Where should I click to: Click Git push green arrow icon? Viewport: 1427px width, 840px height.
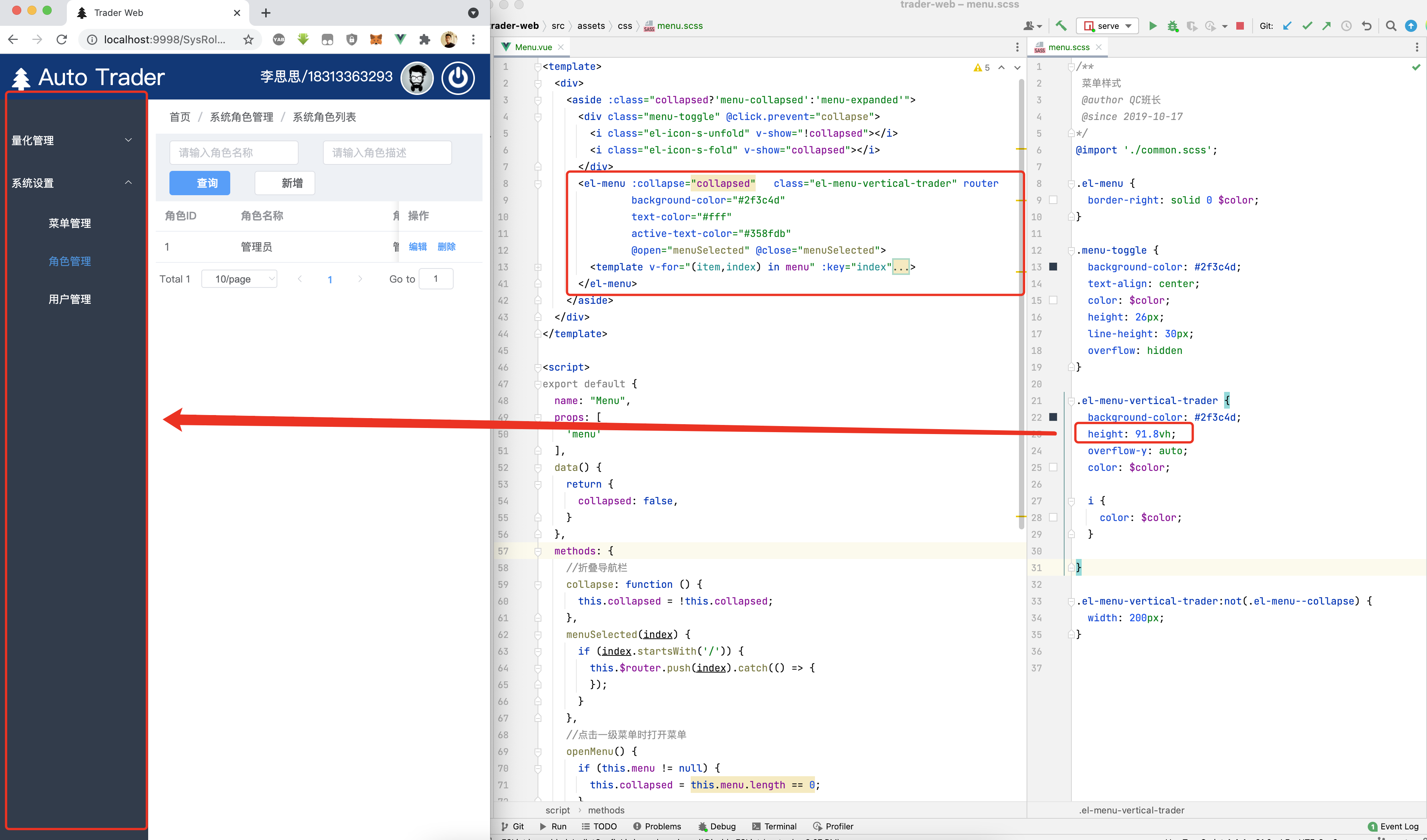tap(1326, 26)
